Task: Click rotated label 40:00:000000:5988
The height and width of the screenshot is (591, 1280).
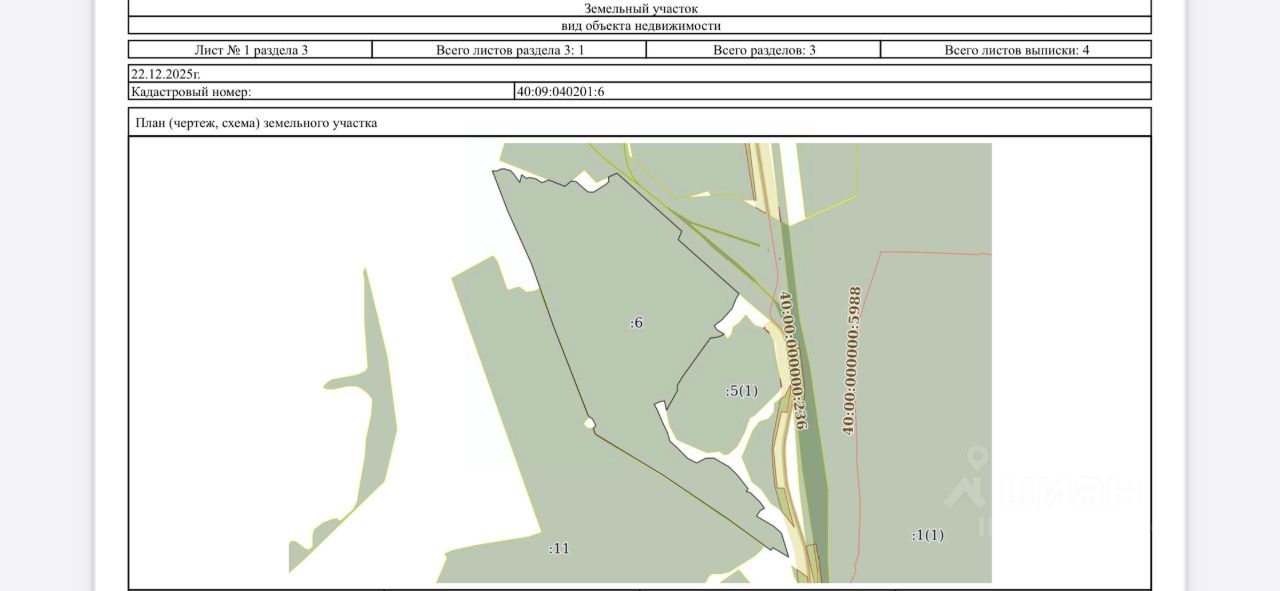Action: [852, 360]
